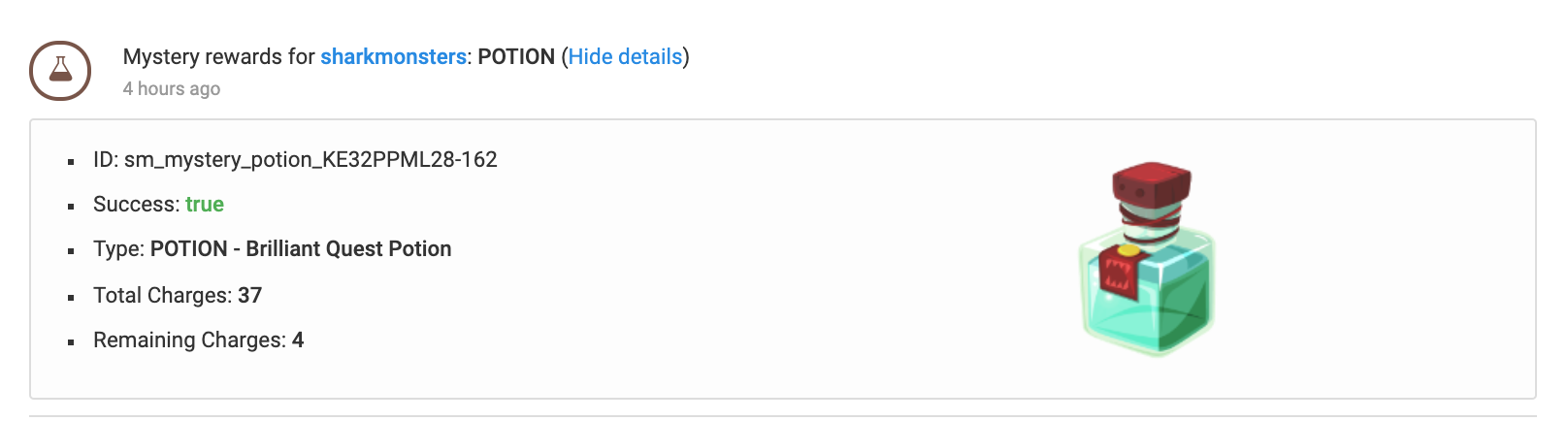The height and width of the screenshot is (421, 1568).
Task: Collapse the reward with Hide details
Action: [x=625, y=57]
